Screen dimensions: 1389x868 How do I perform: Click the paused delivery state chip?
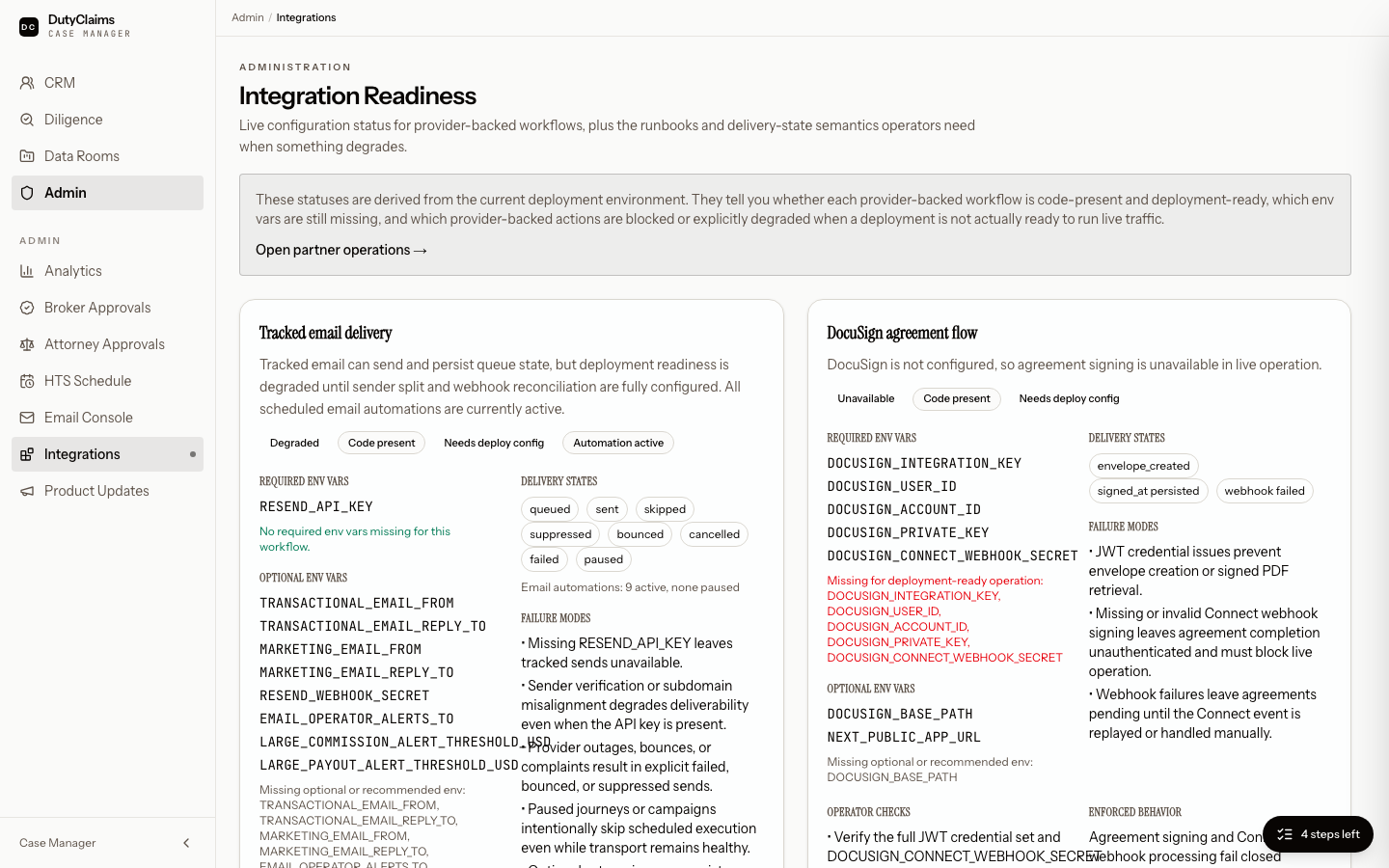coord(604,559)
